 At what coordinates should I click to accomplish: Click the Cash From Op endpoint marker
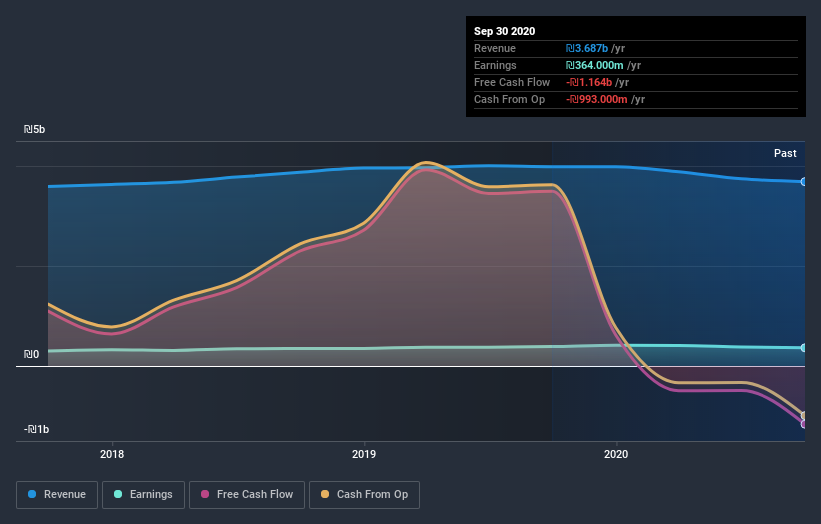tap(803, 416)
